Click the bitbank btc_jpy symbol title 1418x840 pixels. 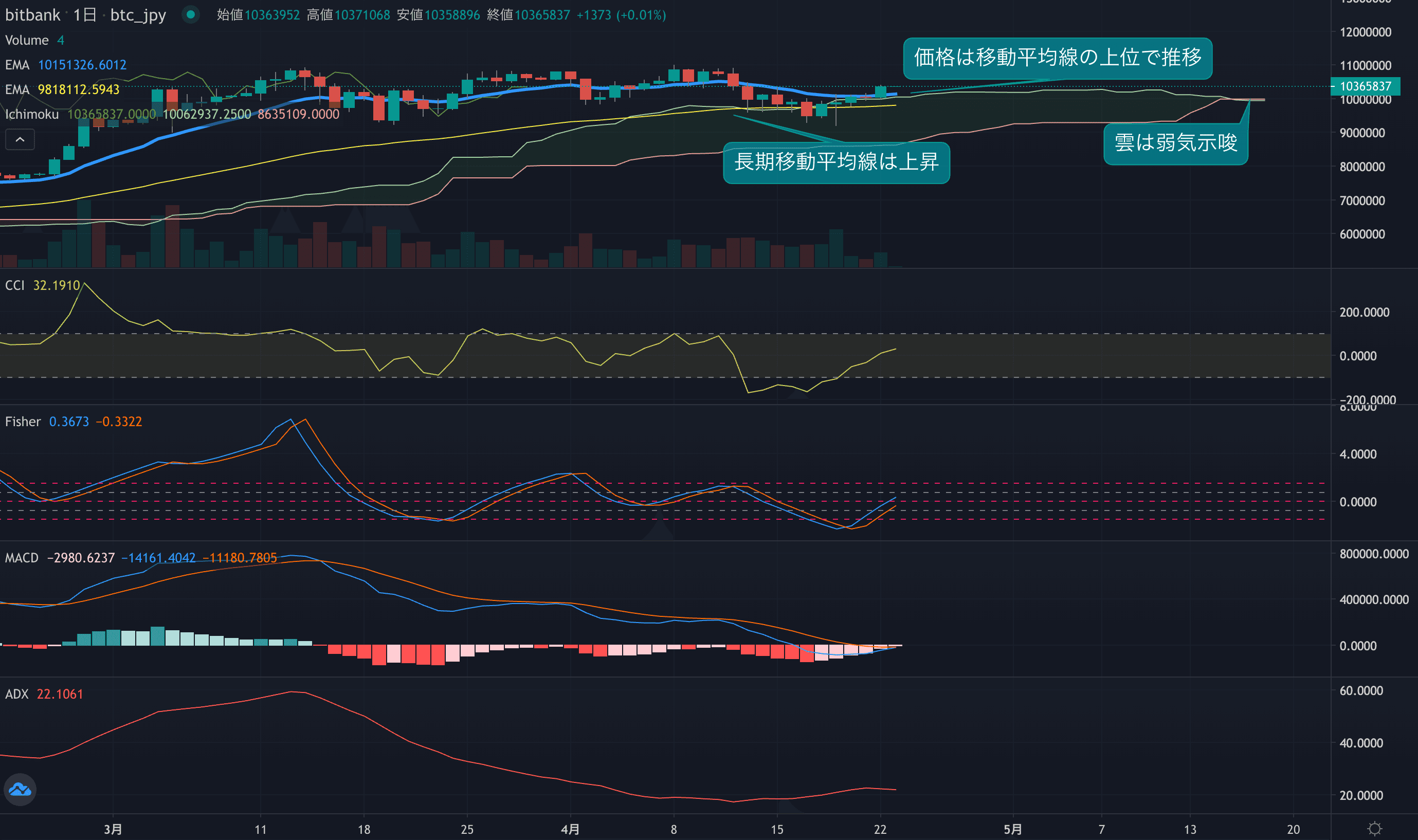click(x=85, y=15)
